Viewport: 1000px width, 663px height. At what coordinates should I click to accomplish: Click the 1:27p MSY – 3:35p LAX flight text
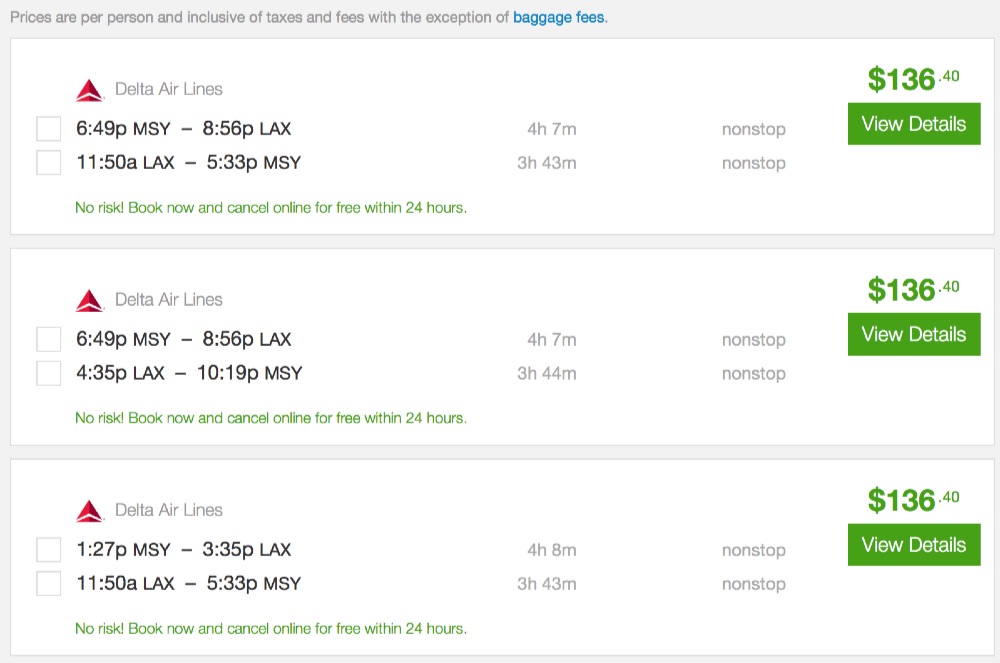183,550
